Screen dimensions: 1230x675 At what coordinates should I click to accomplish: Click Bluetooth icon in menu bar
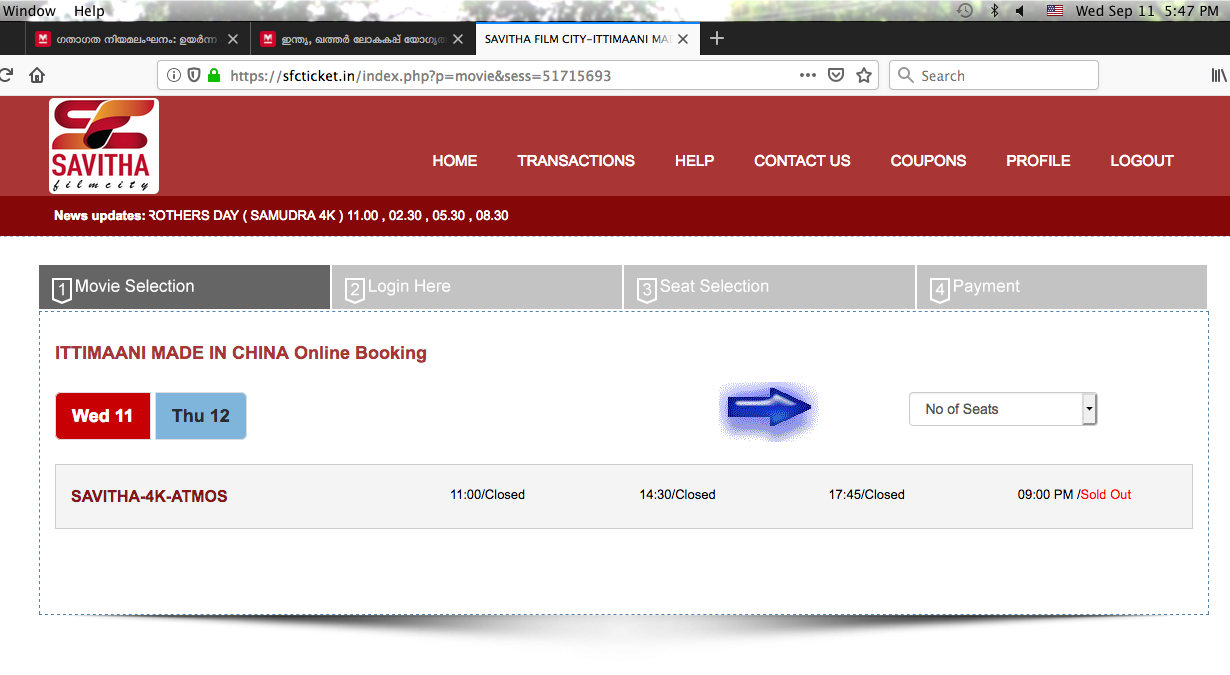tap(994, 10)
